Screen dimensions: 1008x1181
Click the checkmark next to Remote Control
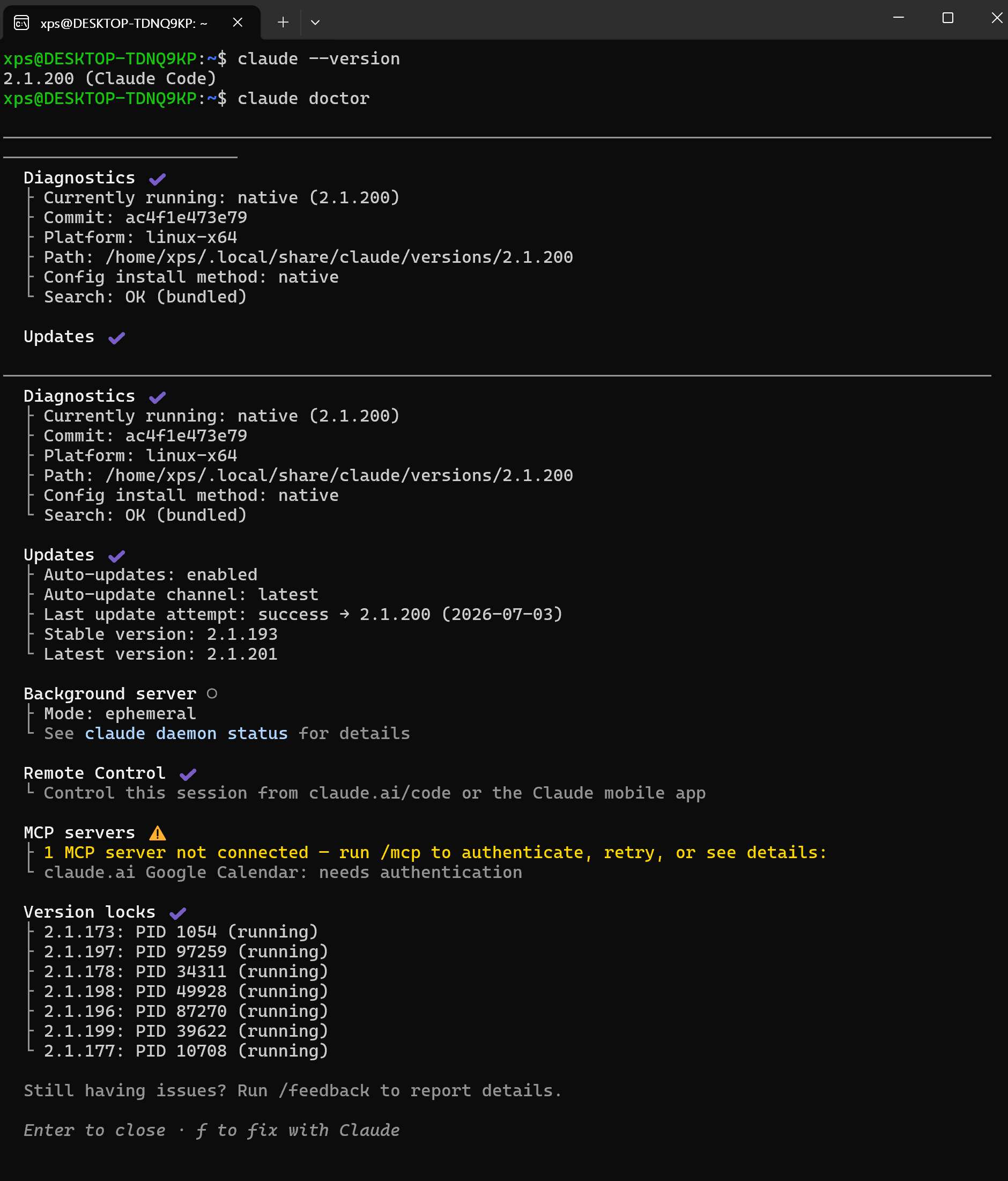click(188, 774)
